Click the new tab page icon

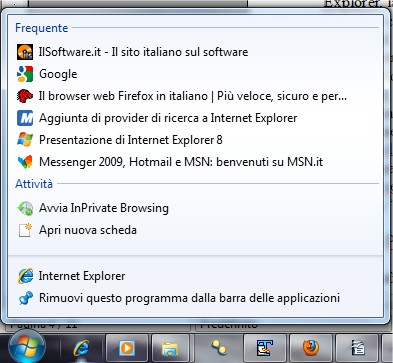pos(25,230)
